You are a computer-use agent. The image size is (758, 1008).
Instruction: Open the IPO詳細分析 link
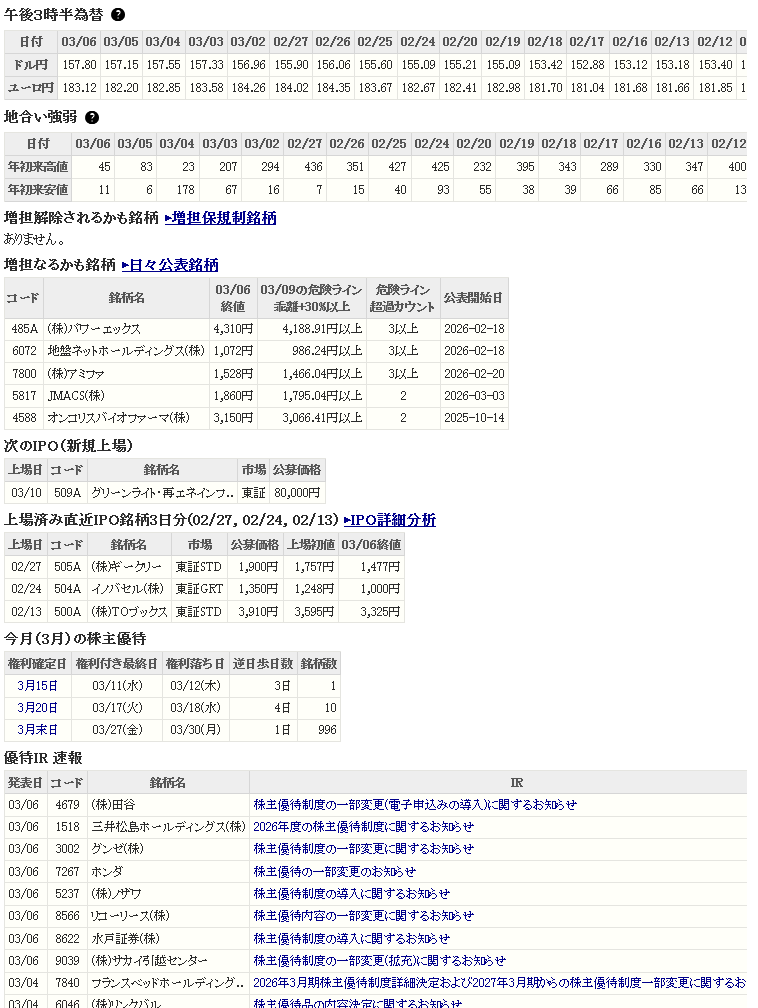pyautogui.click(x=389, y=520)
